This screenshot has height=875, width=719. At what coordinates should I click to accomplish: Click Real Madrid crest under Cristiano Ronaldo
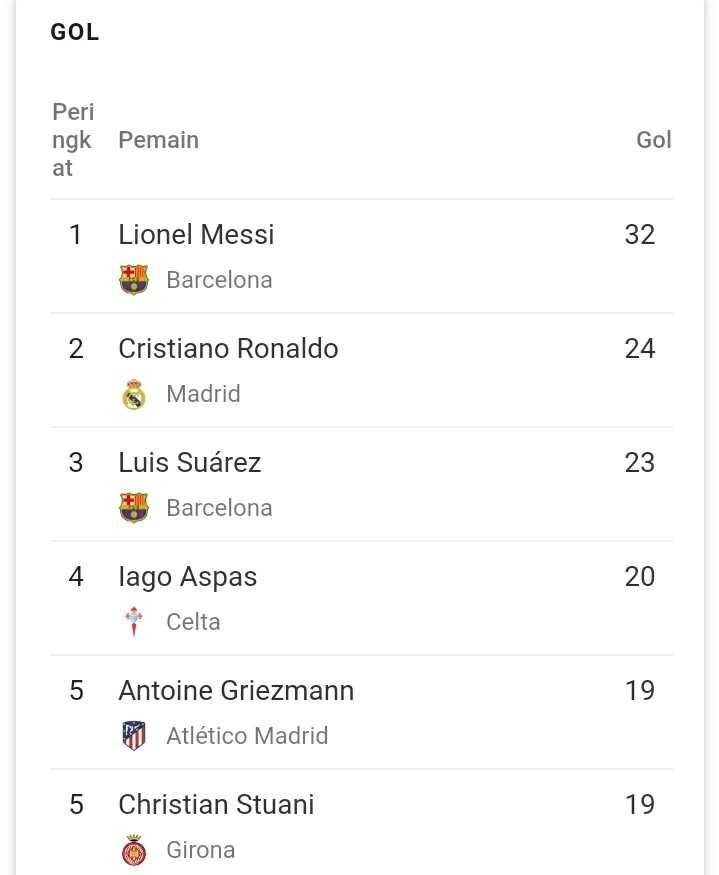coord(134,394)
